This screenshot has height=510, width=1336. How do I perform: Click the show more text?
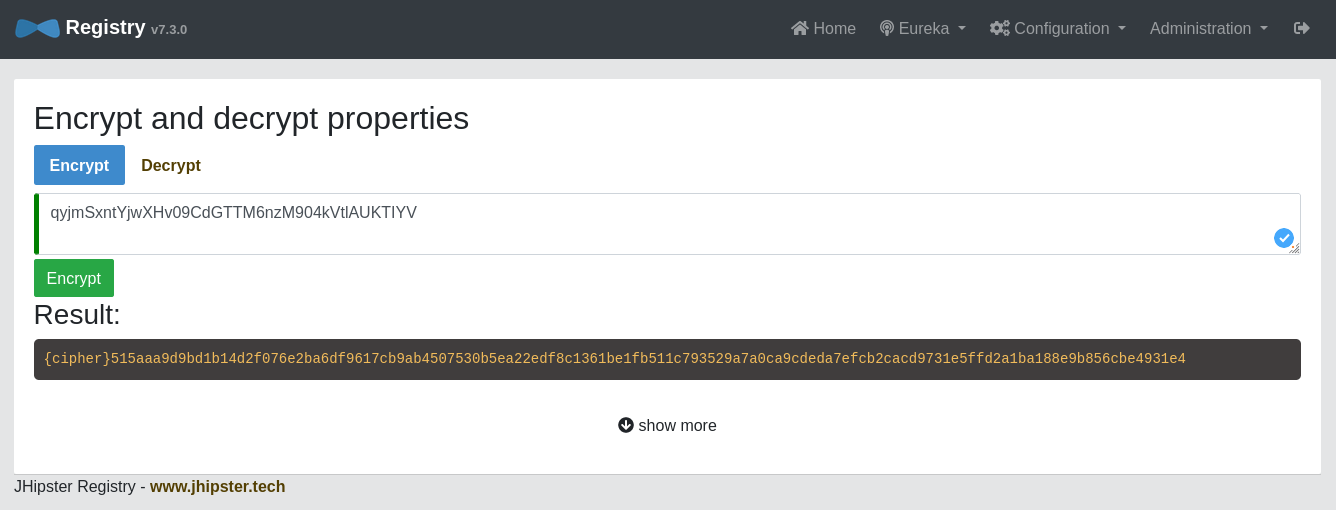coord(677,425)
